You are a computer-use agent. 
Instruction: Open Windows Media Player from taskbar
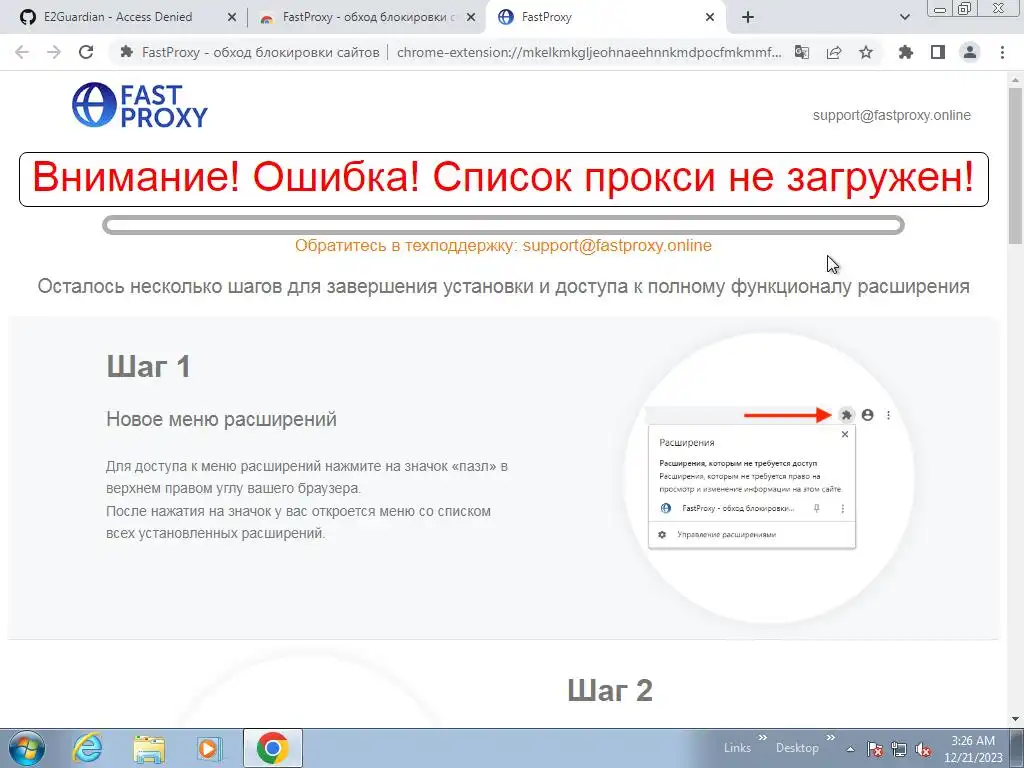pos(210,748)
